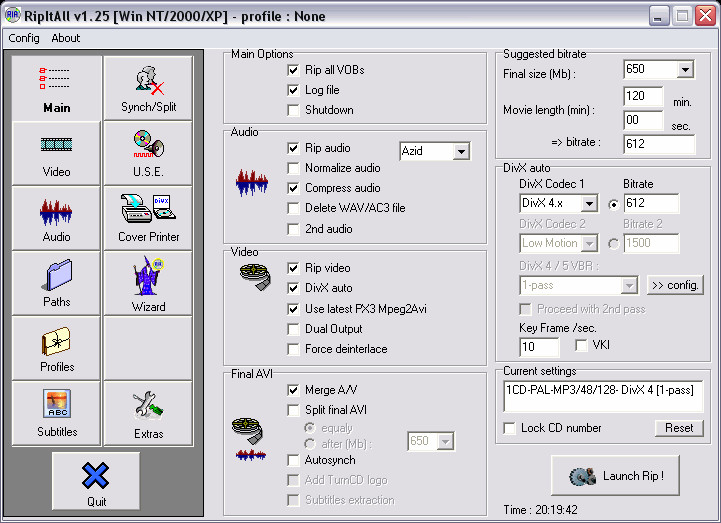Check Lock CD number
This screenshot has height=523, width=721.
coord(509,428)
